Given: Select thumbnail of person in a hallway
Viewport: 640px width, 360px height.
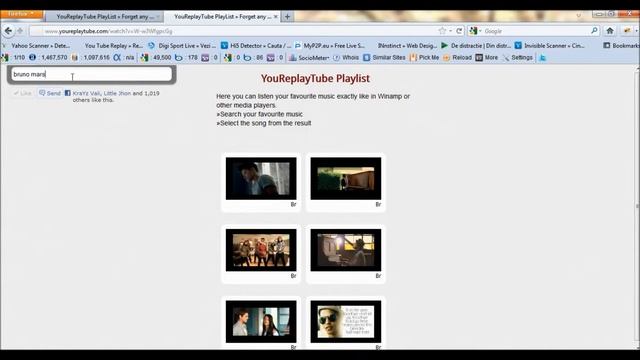Looking at the screenshot, I should [346, 179].
